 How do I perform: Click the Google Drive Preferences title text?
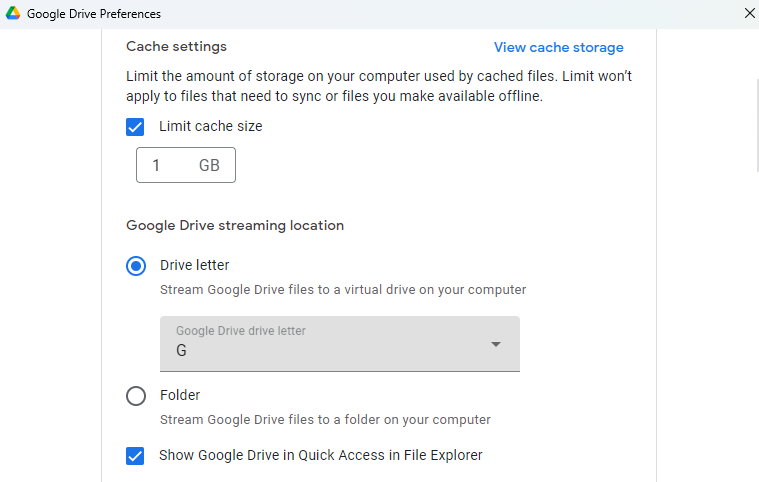[x=94, y=14]
